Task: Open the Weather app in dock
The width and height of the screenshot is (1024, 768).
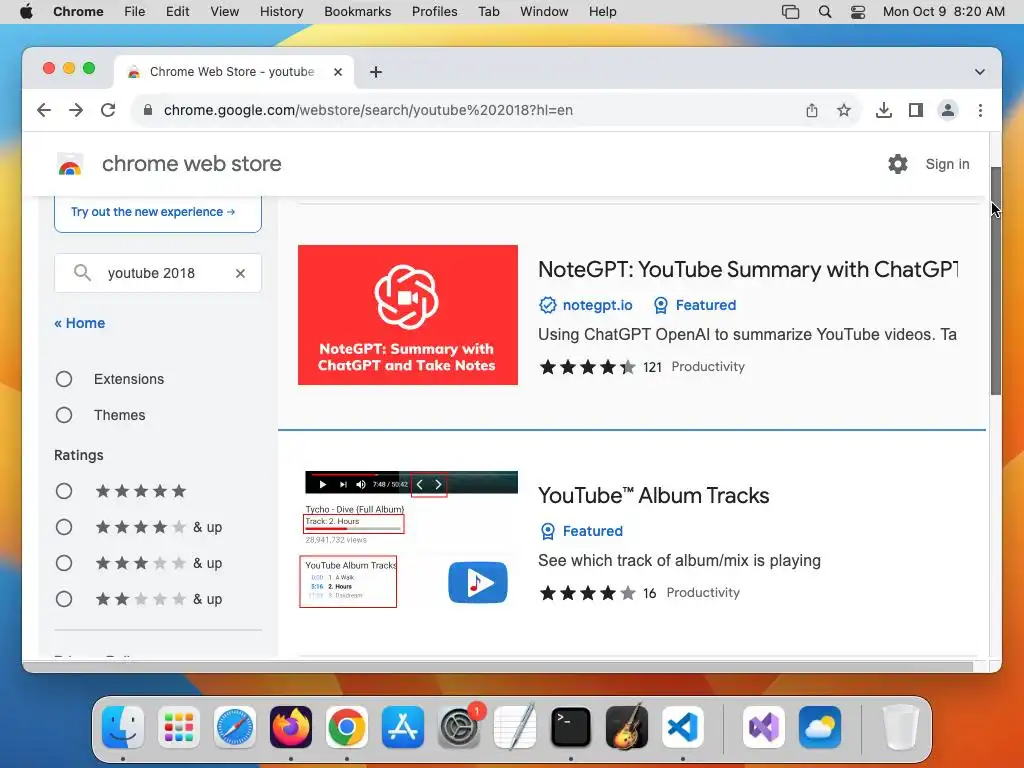Action: [x=820, y=727]
